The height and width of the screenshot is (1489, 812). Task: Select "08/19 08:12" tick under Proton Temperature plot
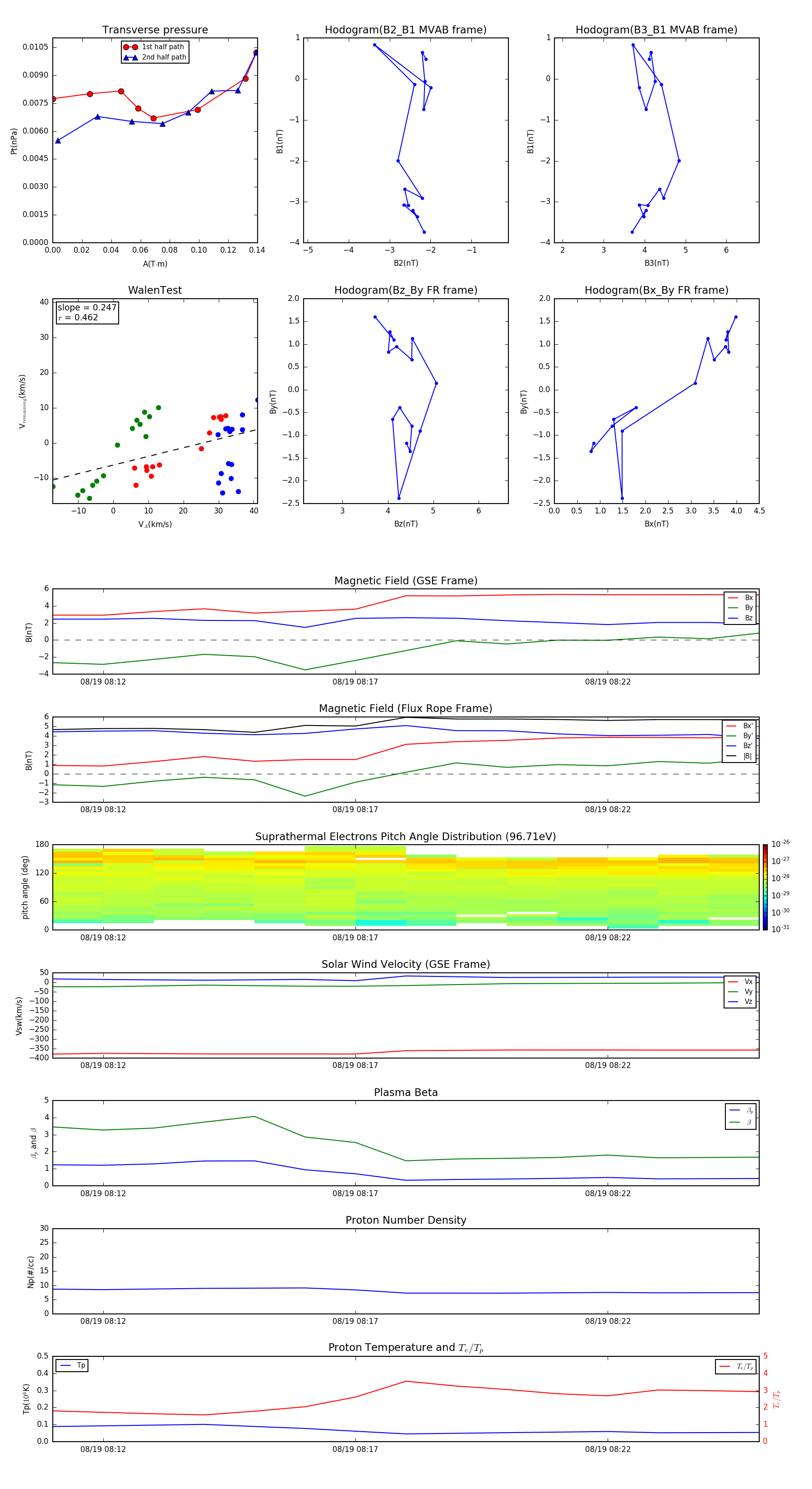click(103, 1449)
